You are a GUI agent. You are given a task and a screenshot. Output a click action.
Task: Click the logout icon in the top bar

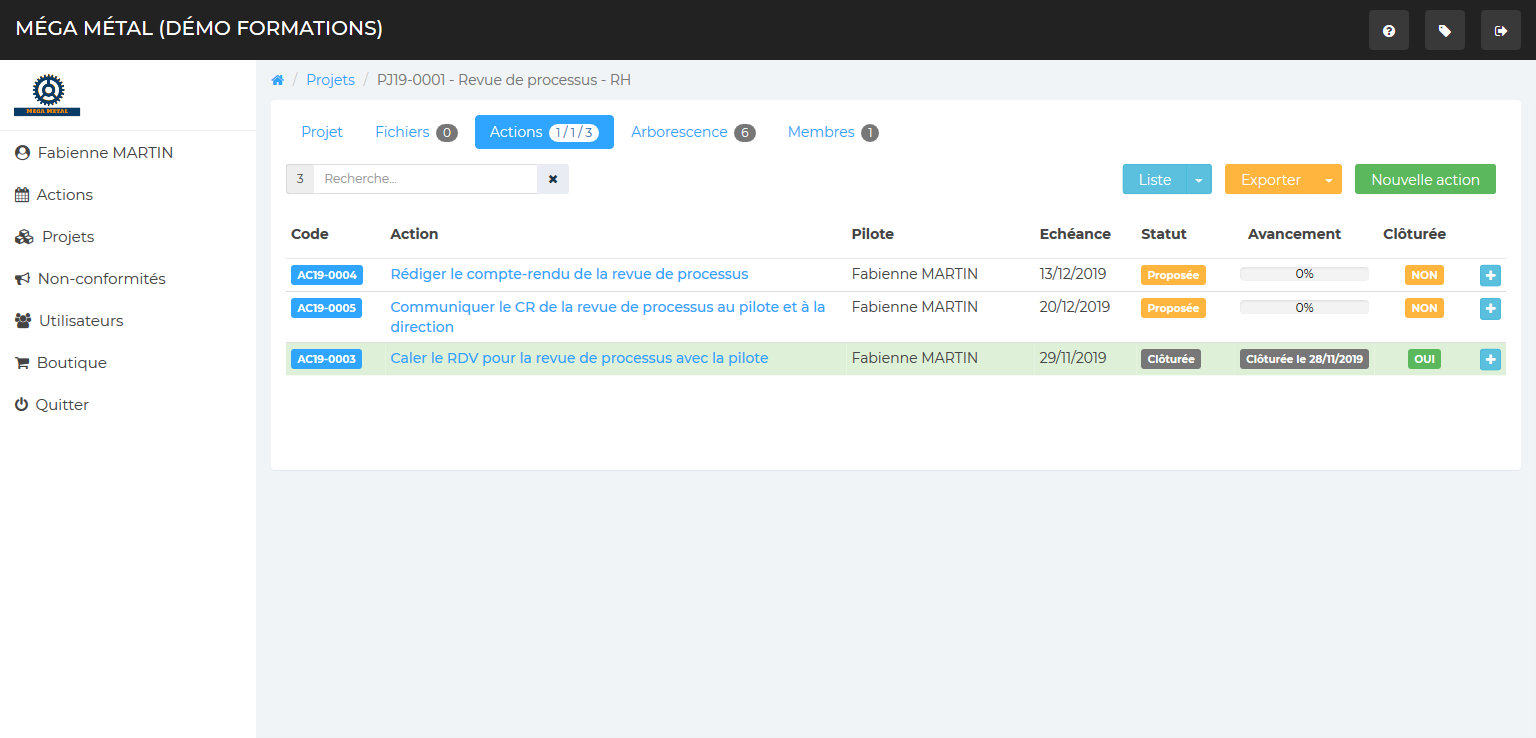[1500, 31]
